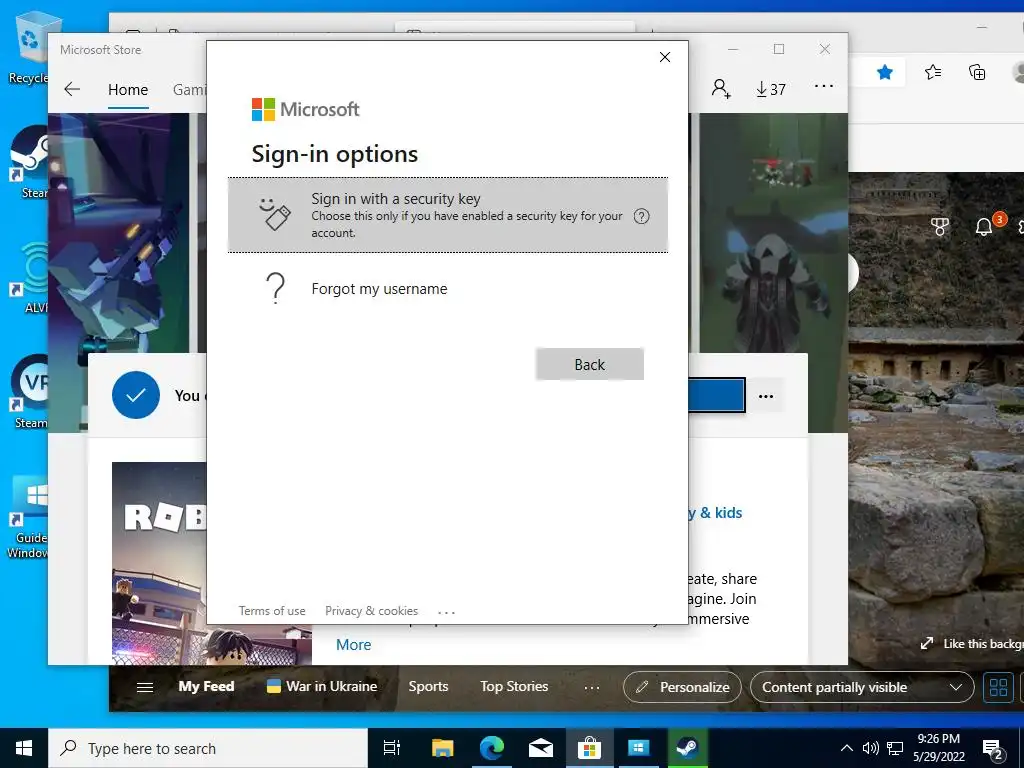Select My Feed tab in Edge

pyautogui.click(x=206, y=686)
